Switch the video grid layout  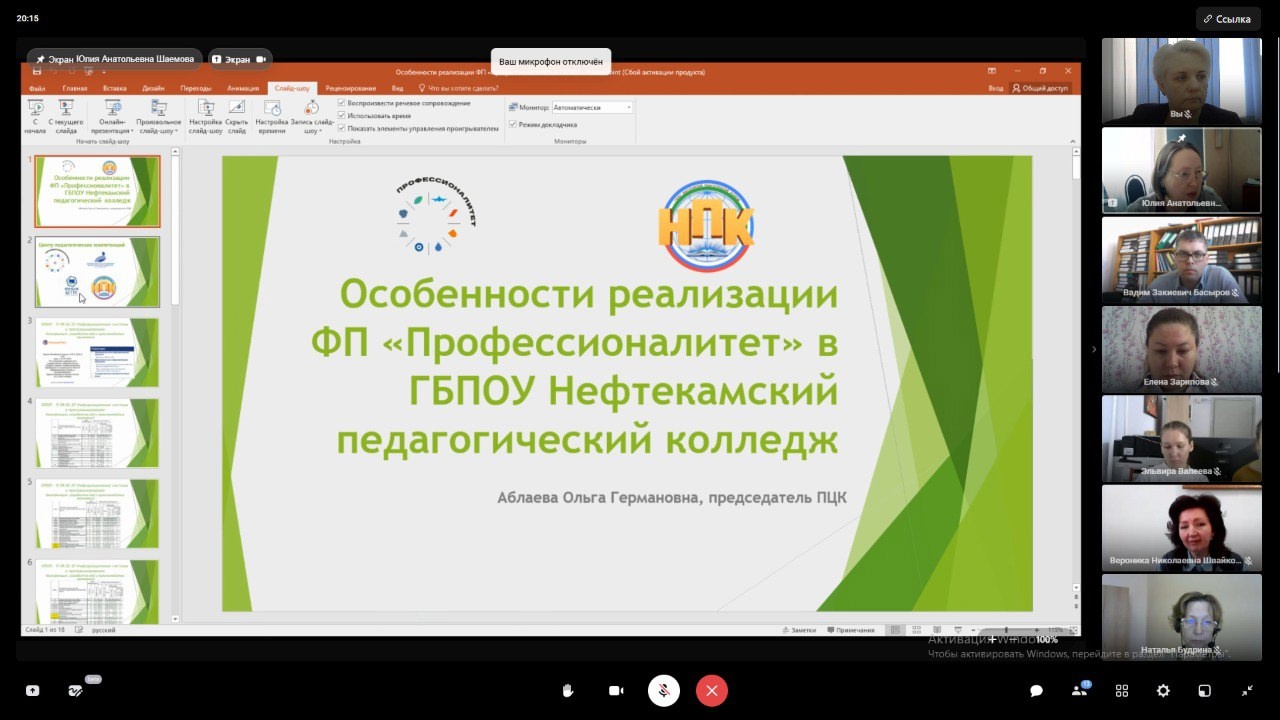(1121, 691)
